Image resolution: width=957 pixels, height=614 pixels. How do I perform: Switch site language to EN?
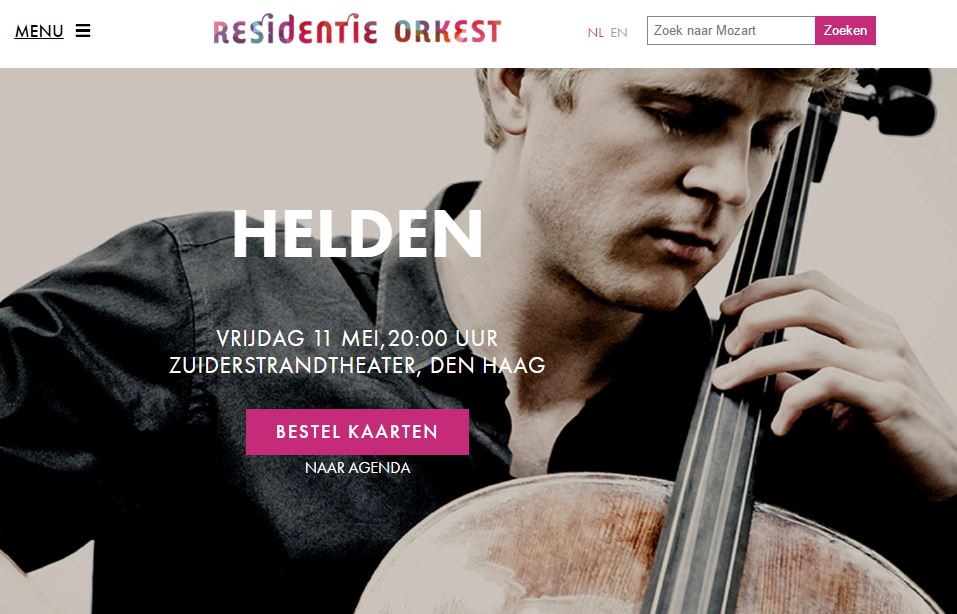click(619, 32)
